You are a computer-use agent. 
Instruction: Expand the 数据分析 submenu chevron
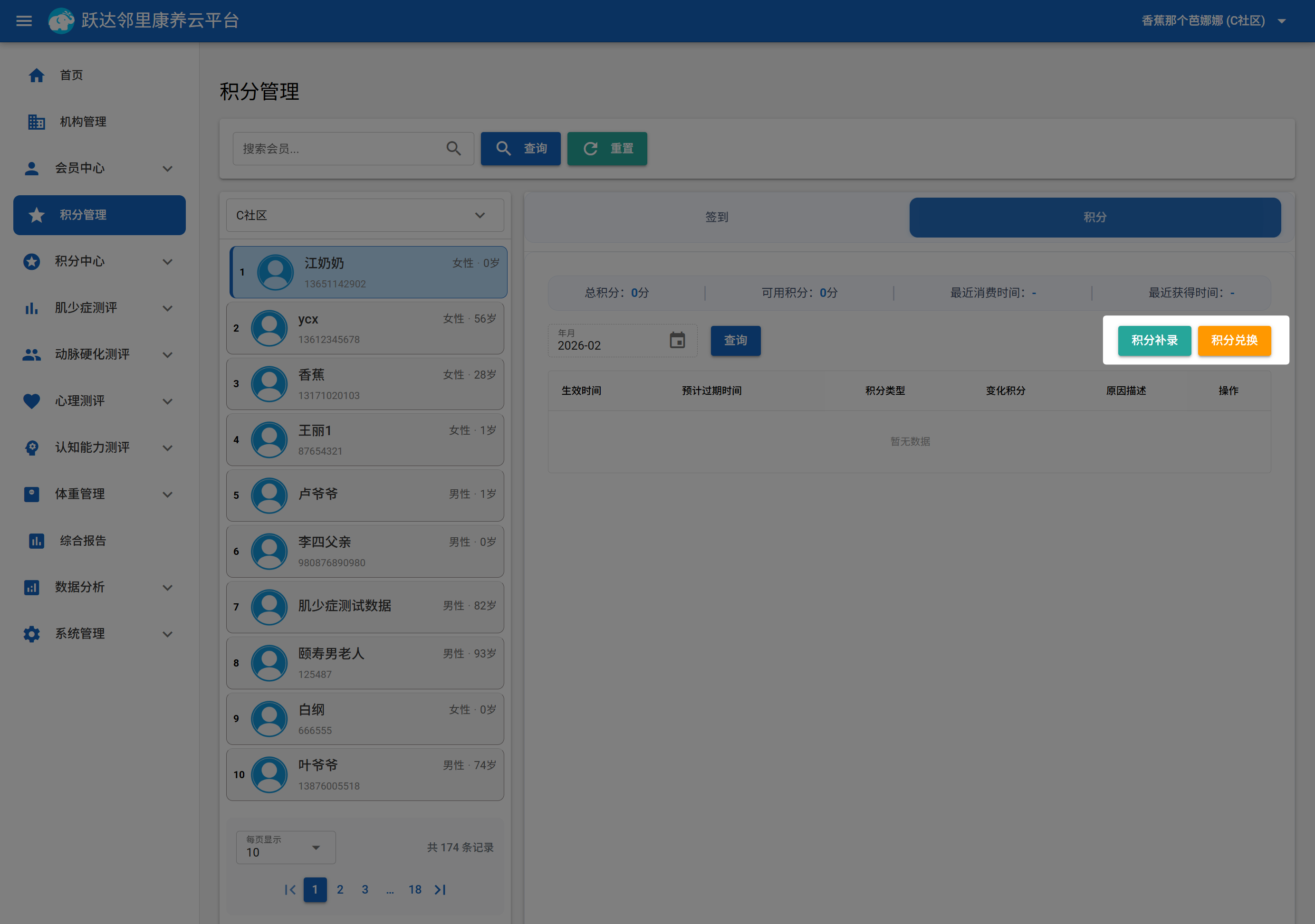pyautogui.click(x=167, y=587)
